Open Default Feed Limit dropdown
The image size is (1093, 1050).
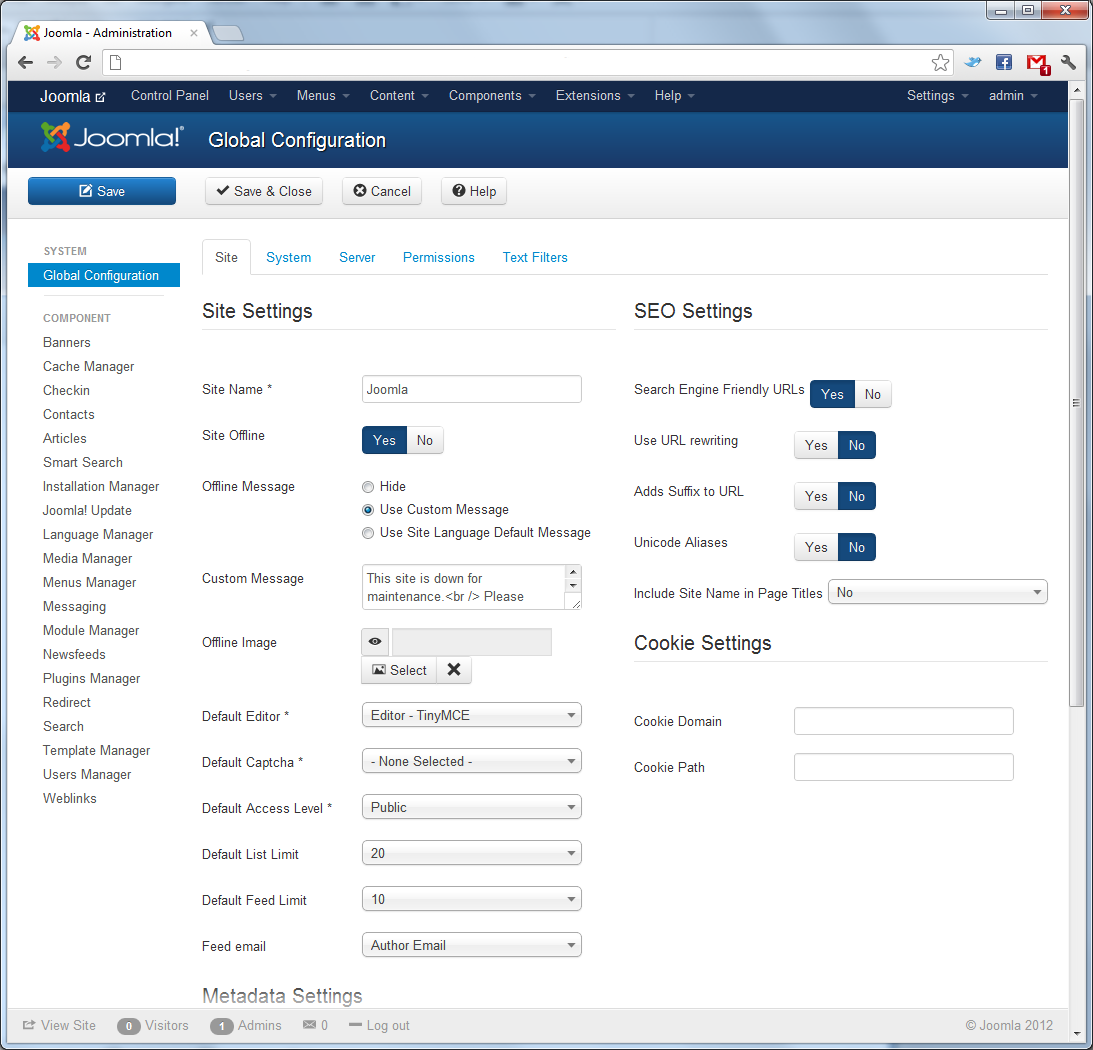tap(472, 899)
